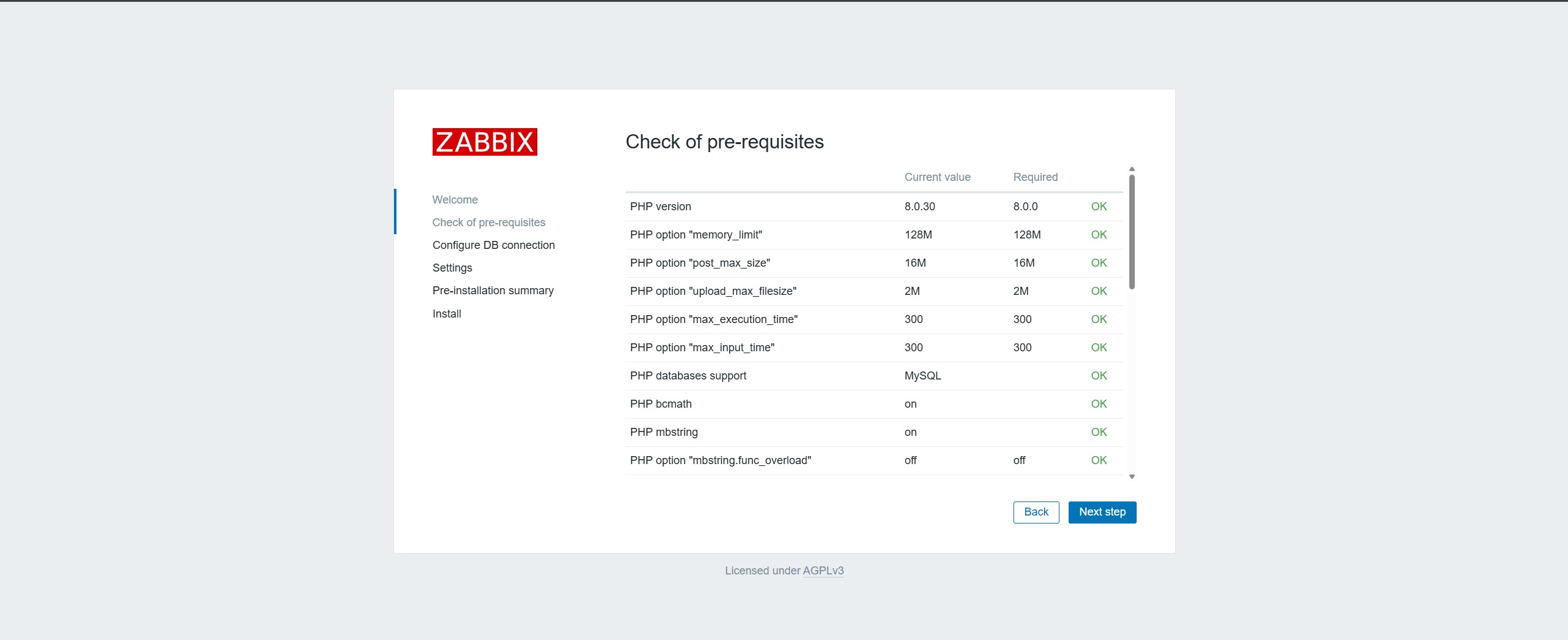Select the Welcome step in sidebar
The height and width of the screenshot is (640, 1568).
[x=455, y=200]
